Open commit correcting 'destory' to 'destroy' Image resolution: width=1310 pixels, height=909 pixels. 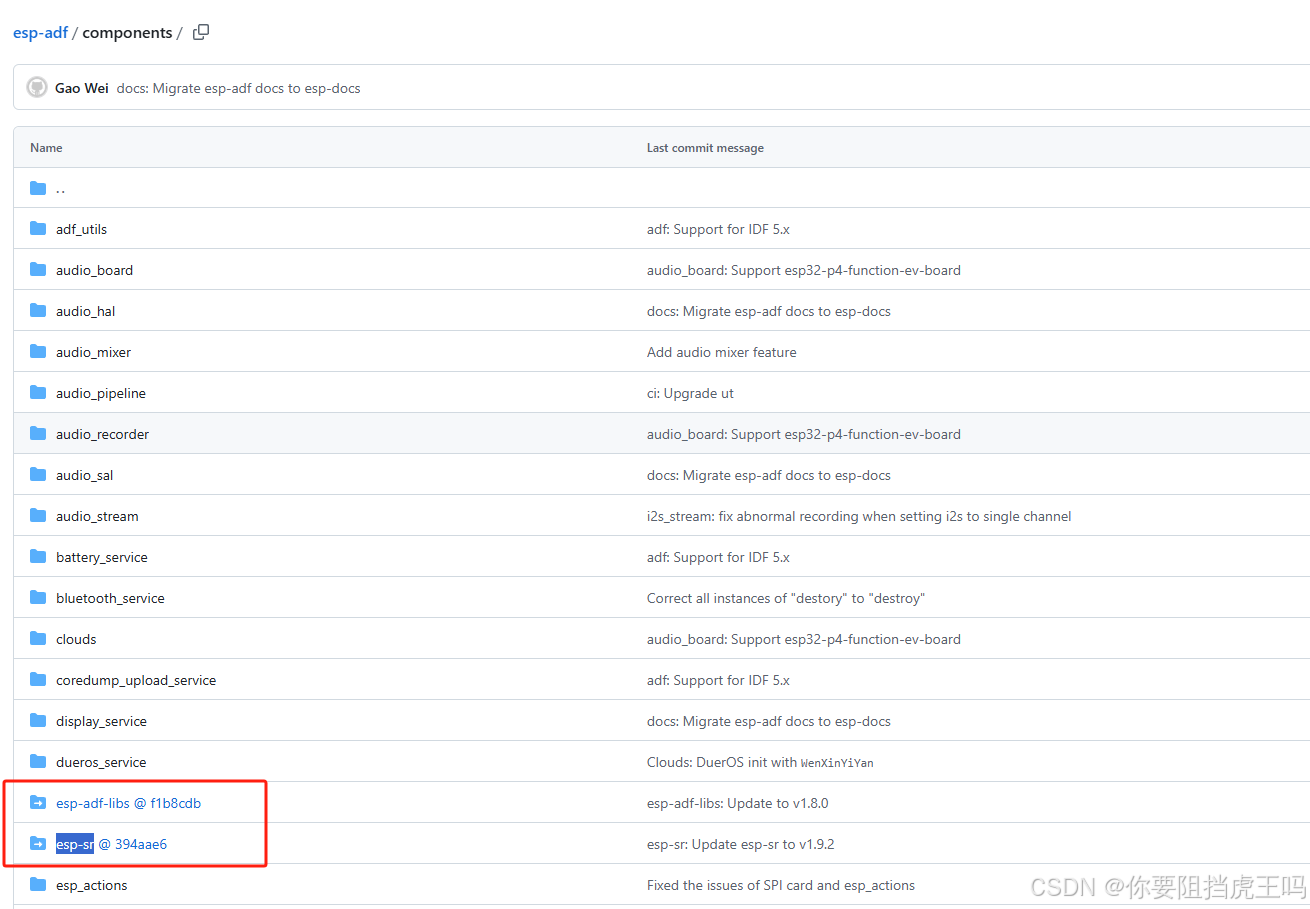coord(786,598)
